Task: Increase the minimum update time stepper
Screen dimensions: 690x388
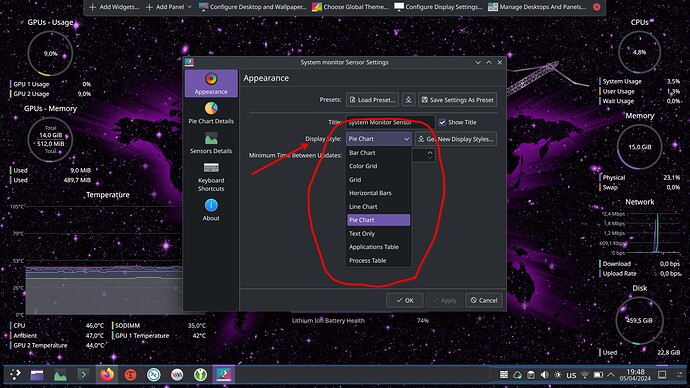Action: [430, 152]
